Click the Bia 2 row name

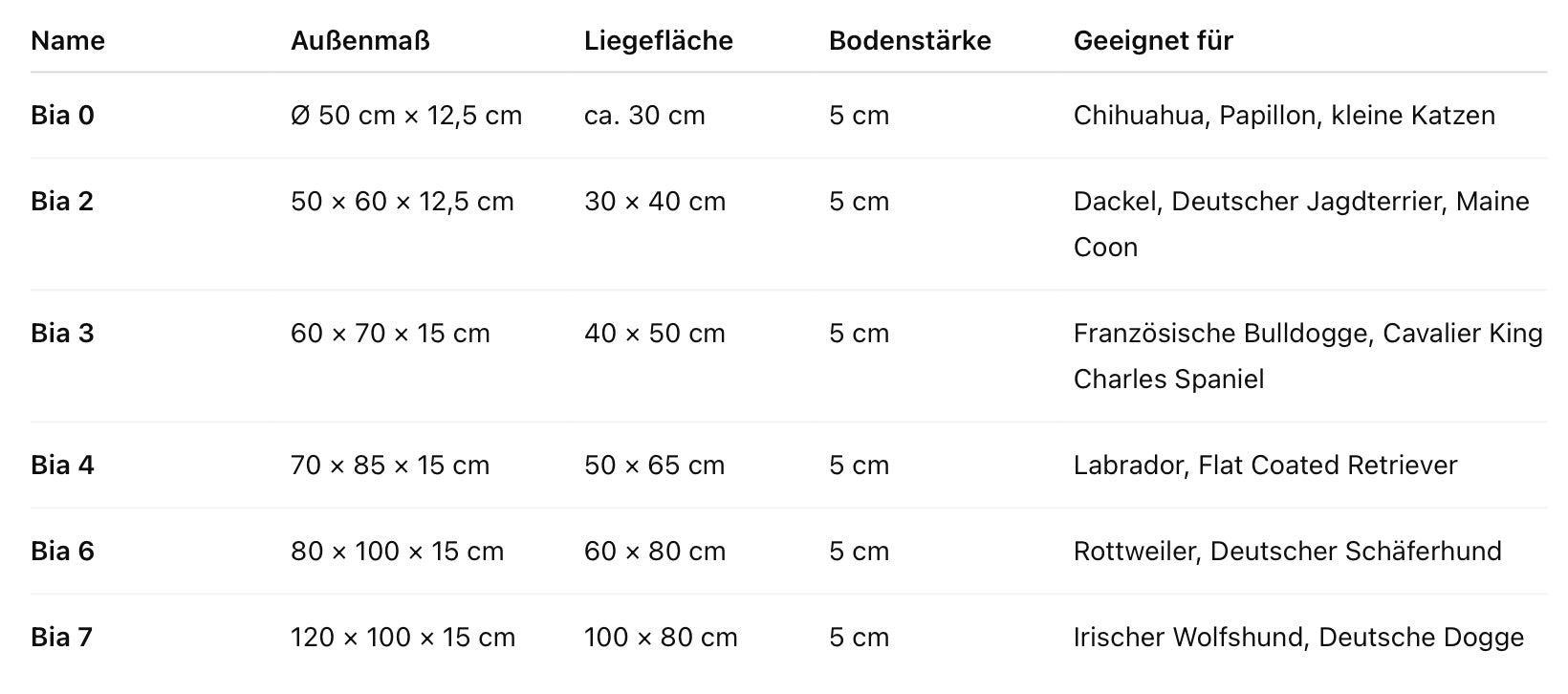pyautogui.click(x=62, y=202)
